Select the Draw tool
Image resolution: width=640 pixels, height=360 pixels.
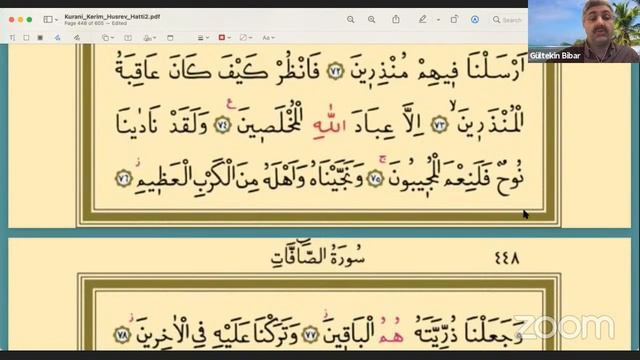coord(77,38)
